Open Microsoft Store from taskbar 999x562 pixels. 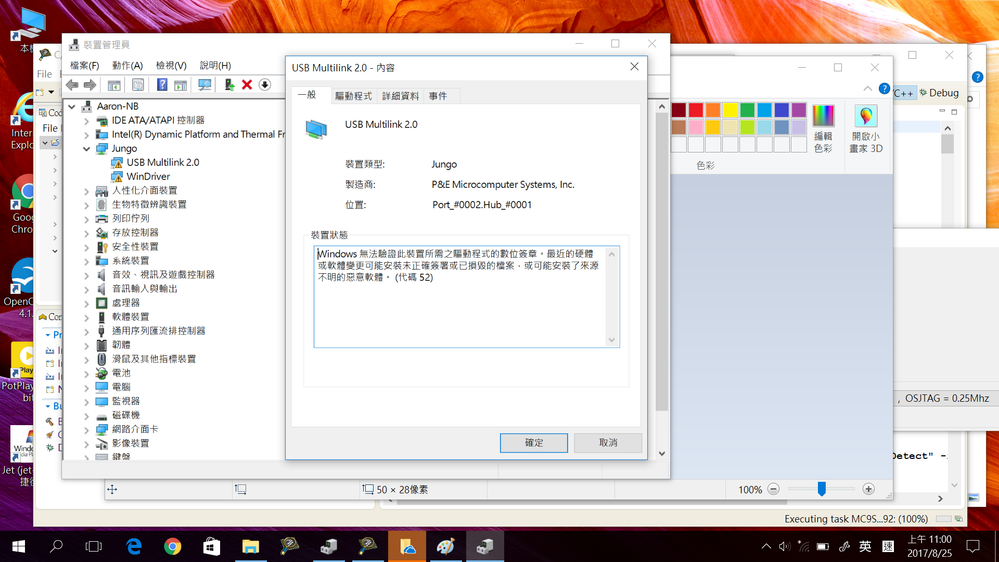click(x=212, y=546)
